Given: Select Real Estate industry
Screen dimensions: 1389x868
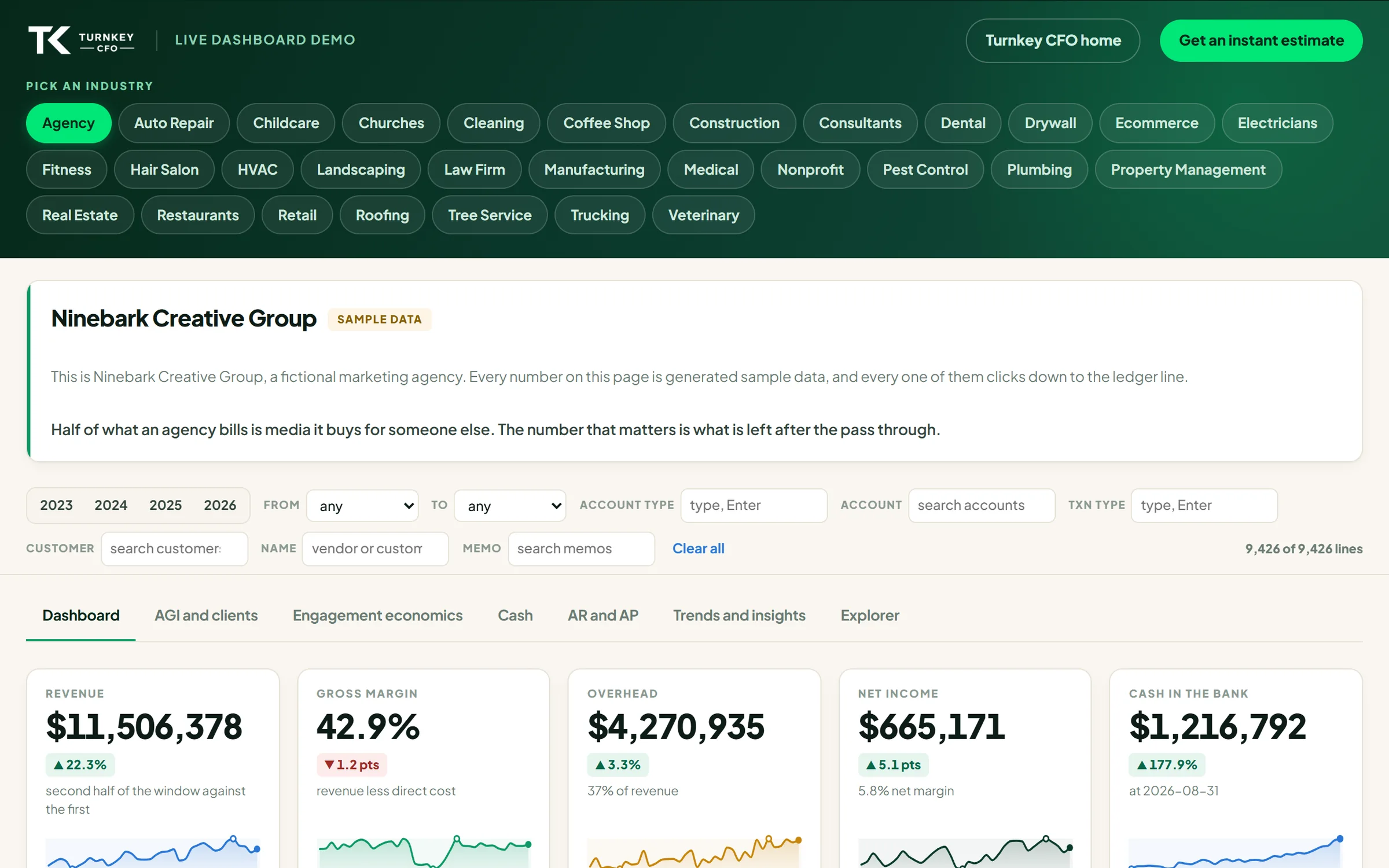Looking at the screenshot, I should point(80,215).
